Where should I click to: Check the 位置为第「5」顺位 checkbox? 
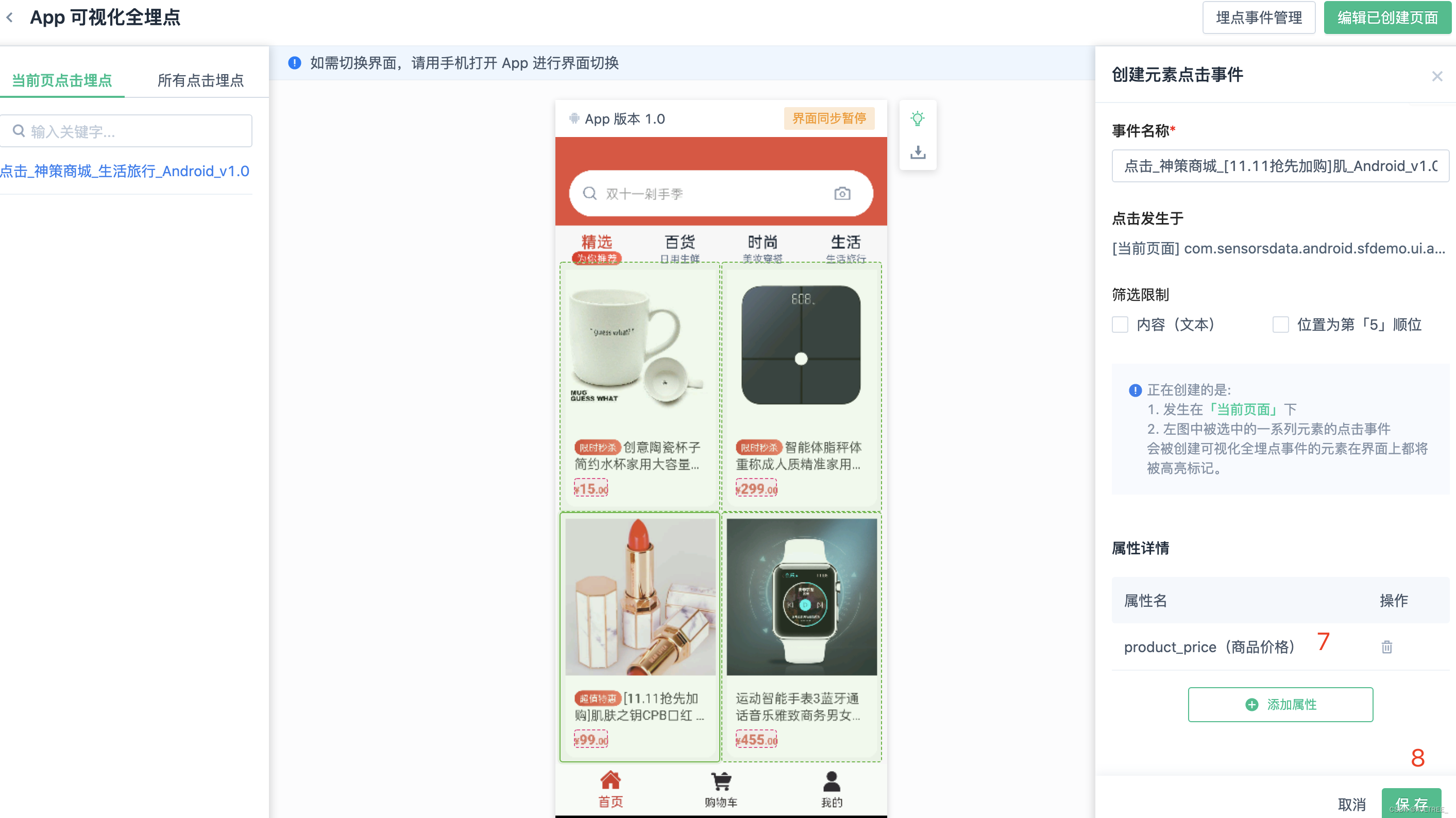(x=1280, y=324)
